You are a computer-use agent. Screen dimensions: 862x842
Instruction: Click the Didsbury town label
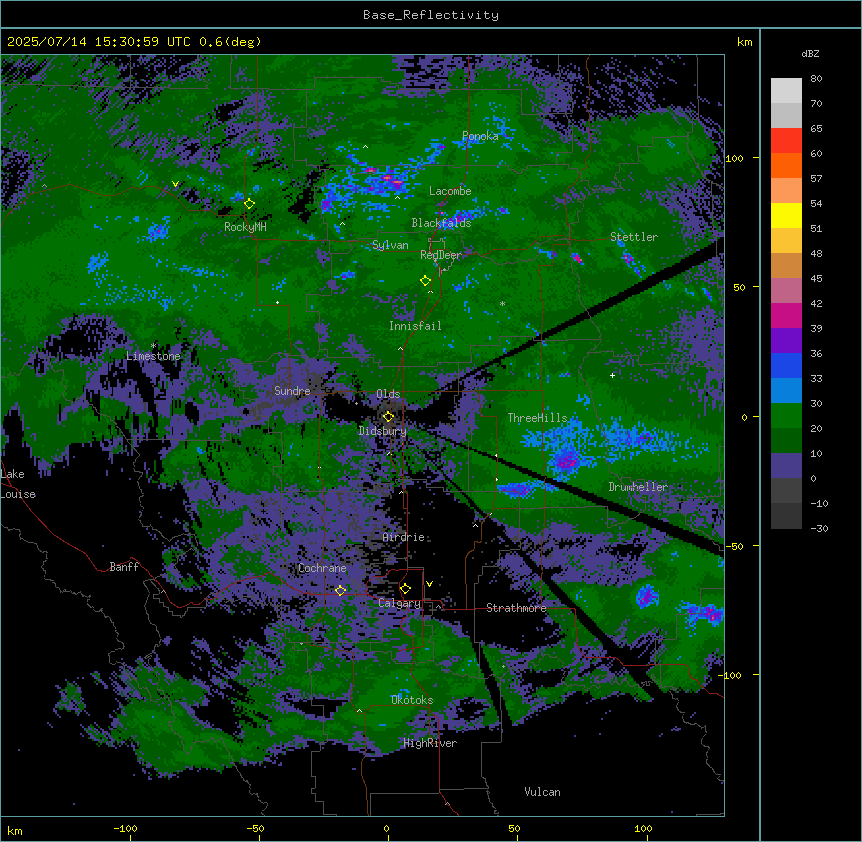(x=383, y=431)
